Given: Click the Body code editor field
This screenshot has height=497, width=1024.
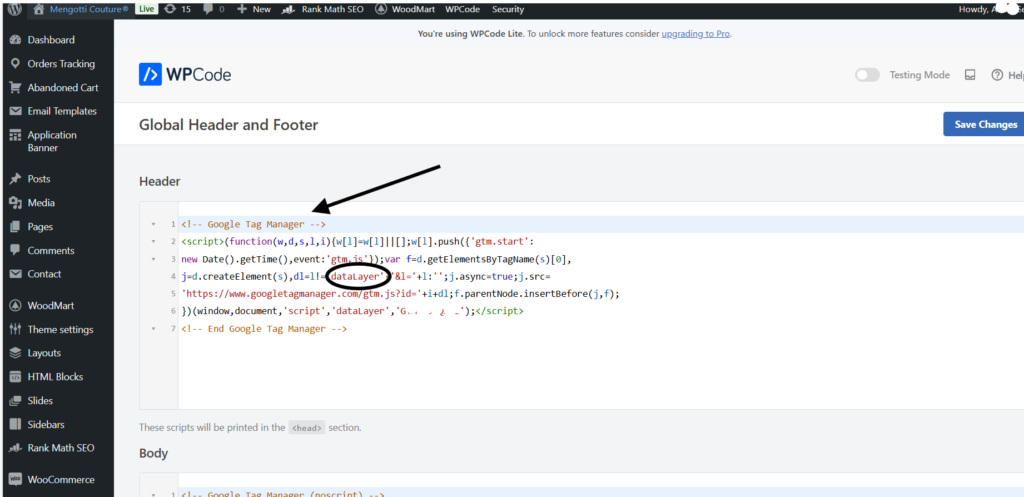Looking at the screenshot, I should [601, 487].
